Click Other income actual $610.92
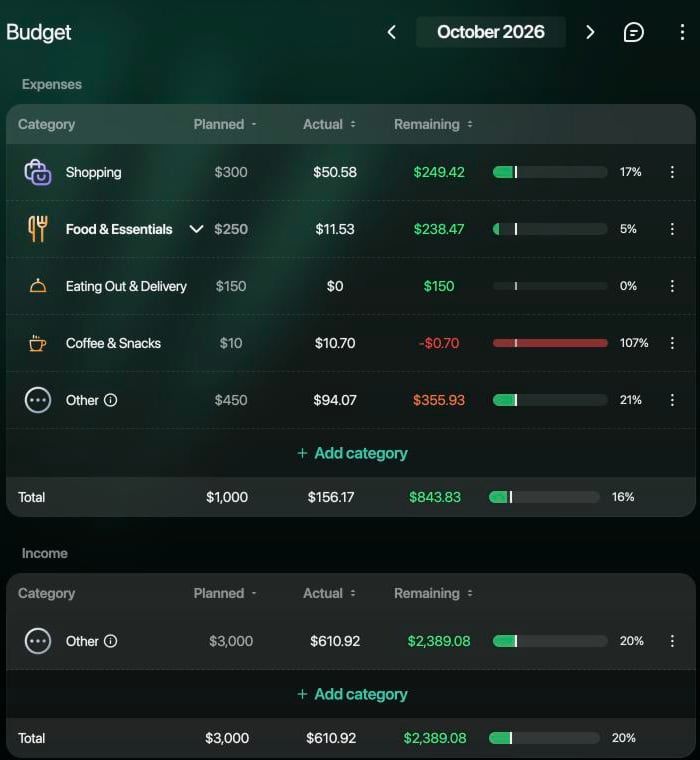The image size is (700, 760). point(335,641)
